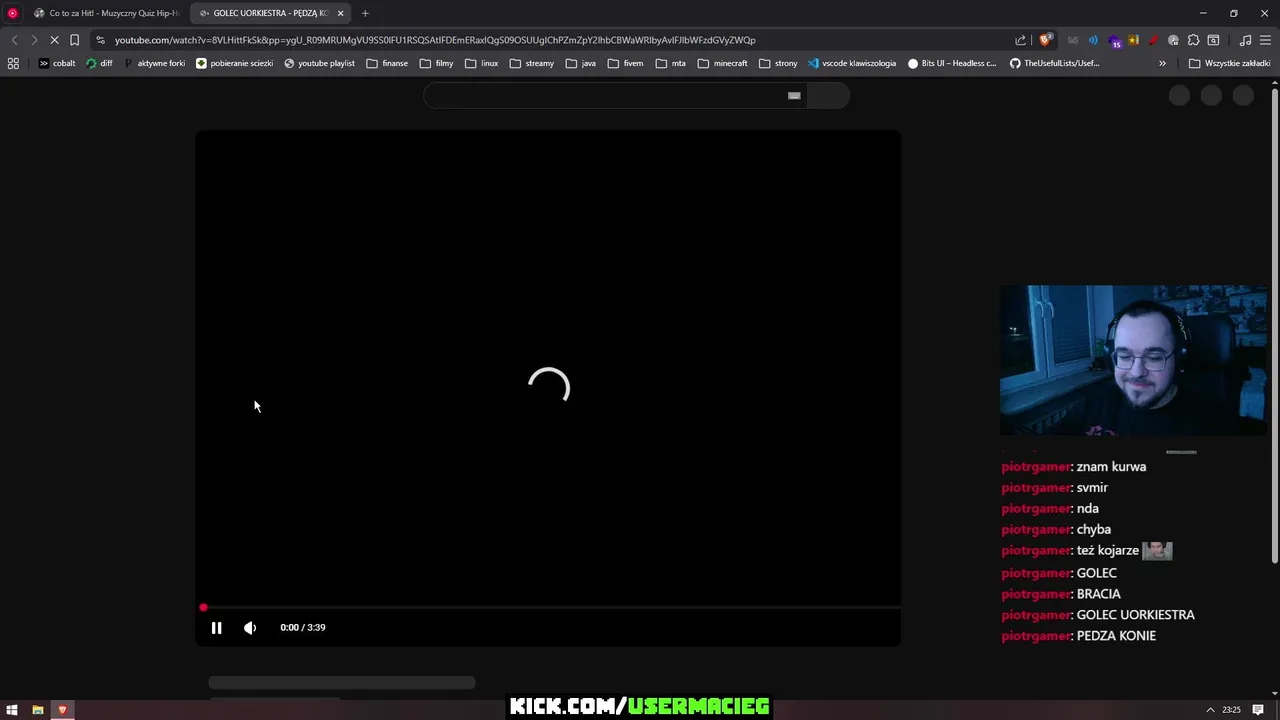Show more bookmarks with the chevron
This screenshot has width=1280, height=720.
1162,63
